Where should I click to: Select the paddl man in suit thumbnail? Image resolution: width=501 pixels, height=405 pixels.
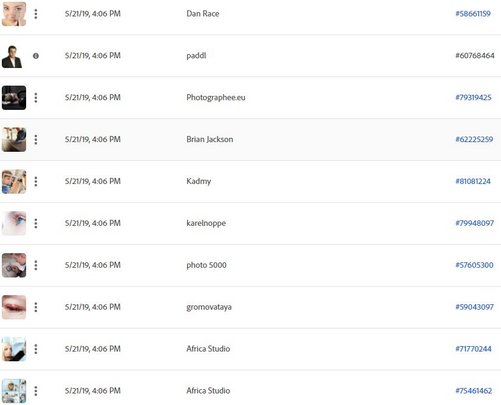click(x=12, y=56)
